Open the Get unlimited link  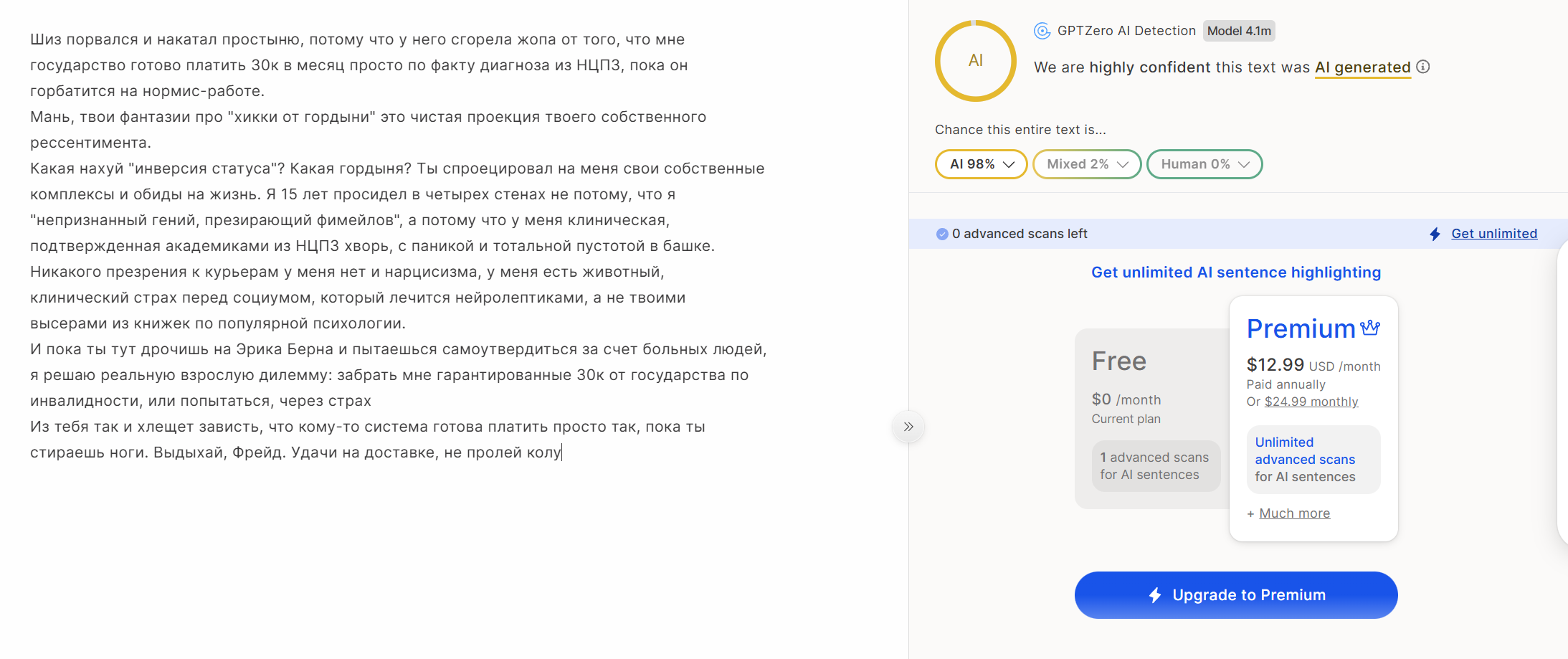[x=1494, y=234]
